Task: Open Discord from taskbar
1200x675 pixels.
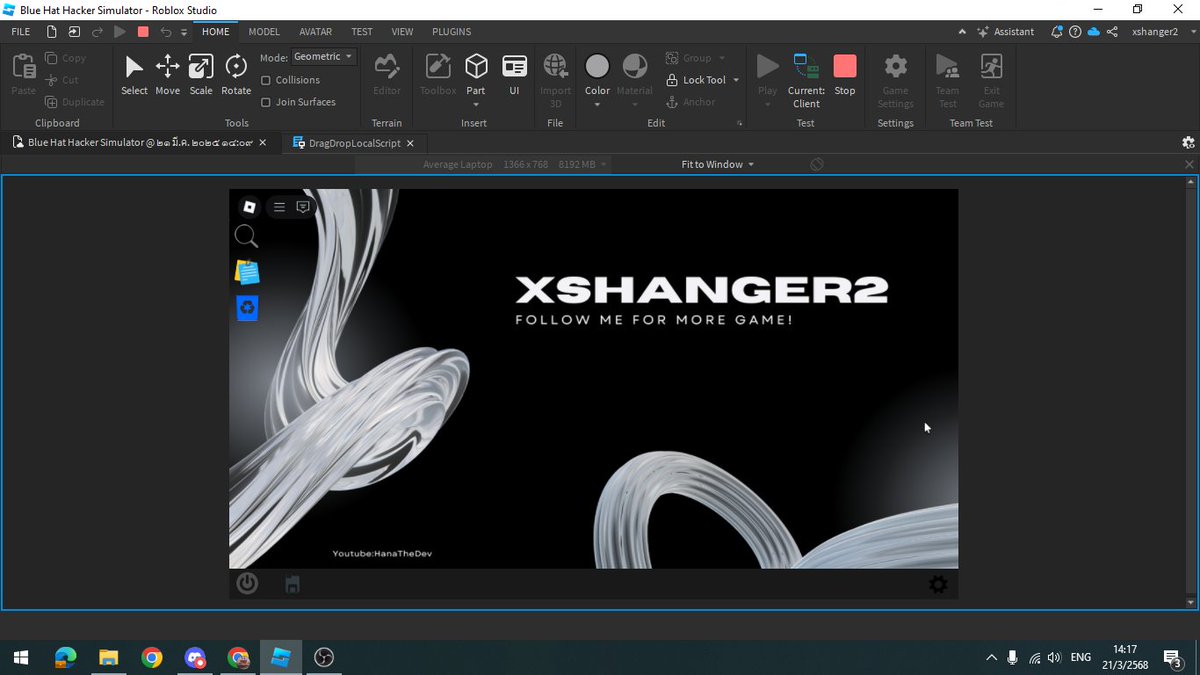Action: click(195, 657)
